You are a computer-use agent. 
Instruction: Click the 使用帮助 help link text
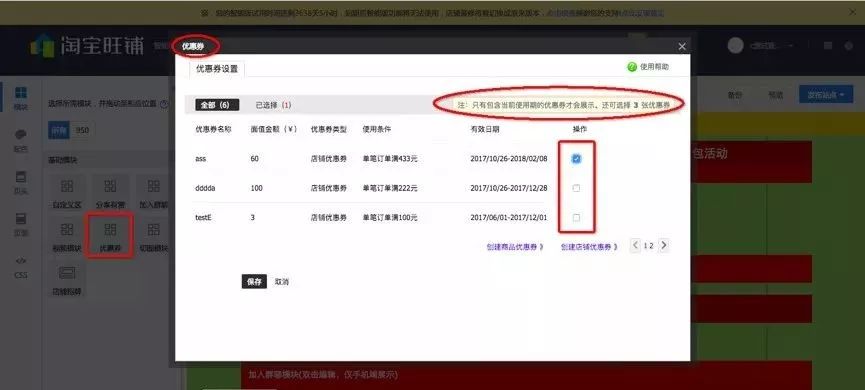click(654, 67)
